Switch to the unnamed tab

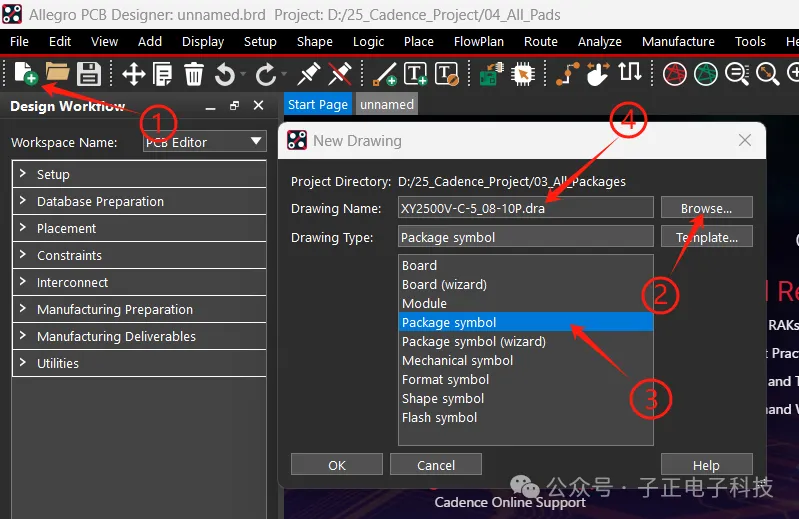(387, 104)
